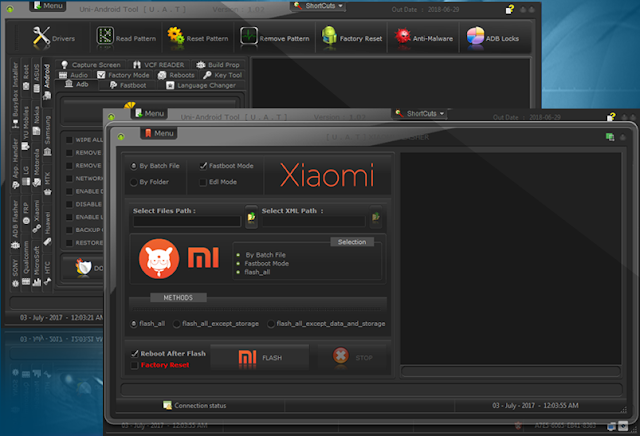640x436 pixels.
Task: Click shield icon in back window lower panel
Action: [84, 267]
